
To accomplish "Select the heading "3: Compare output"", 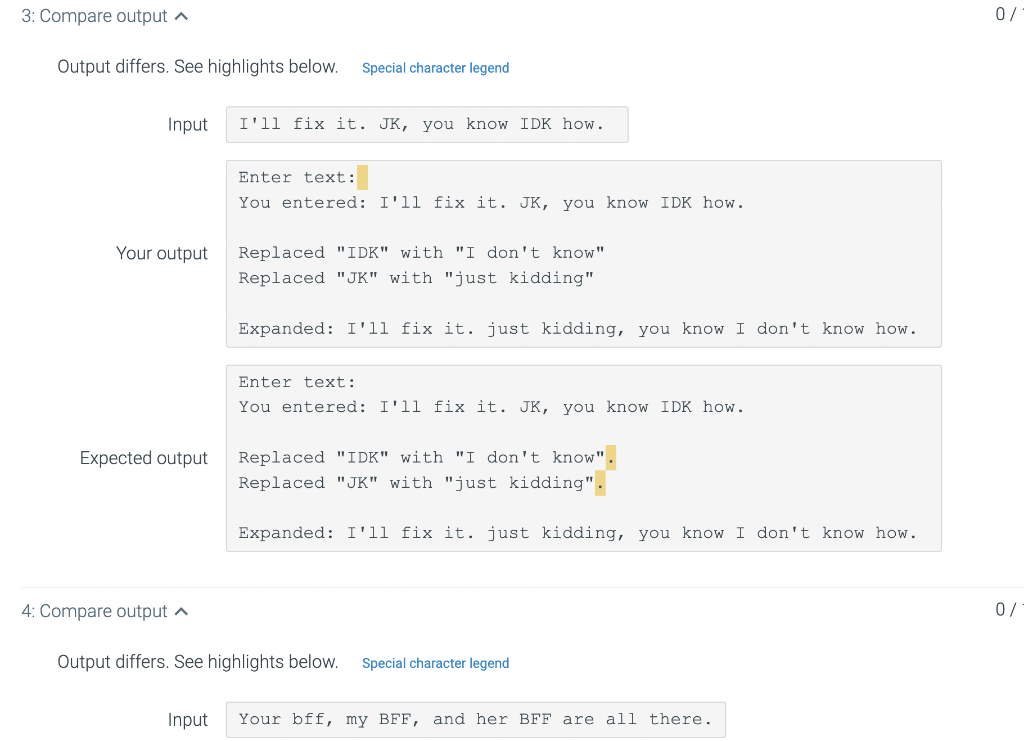I will coord(95,15).
